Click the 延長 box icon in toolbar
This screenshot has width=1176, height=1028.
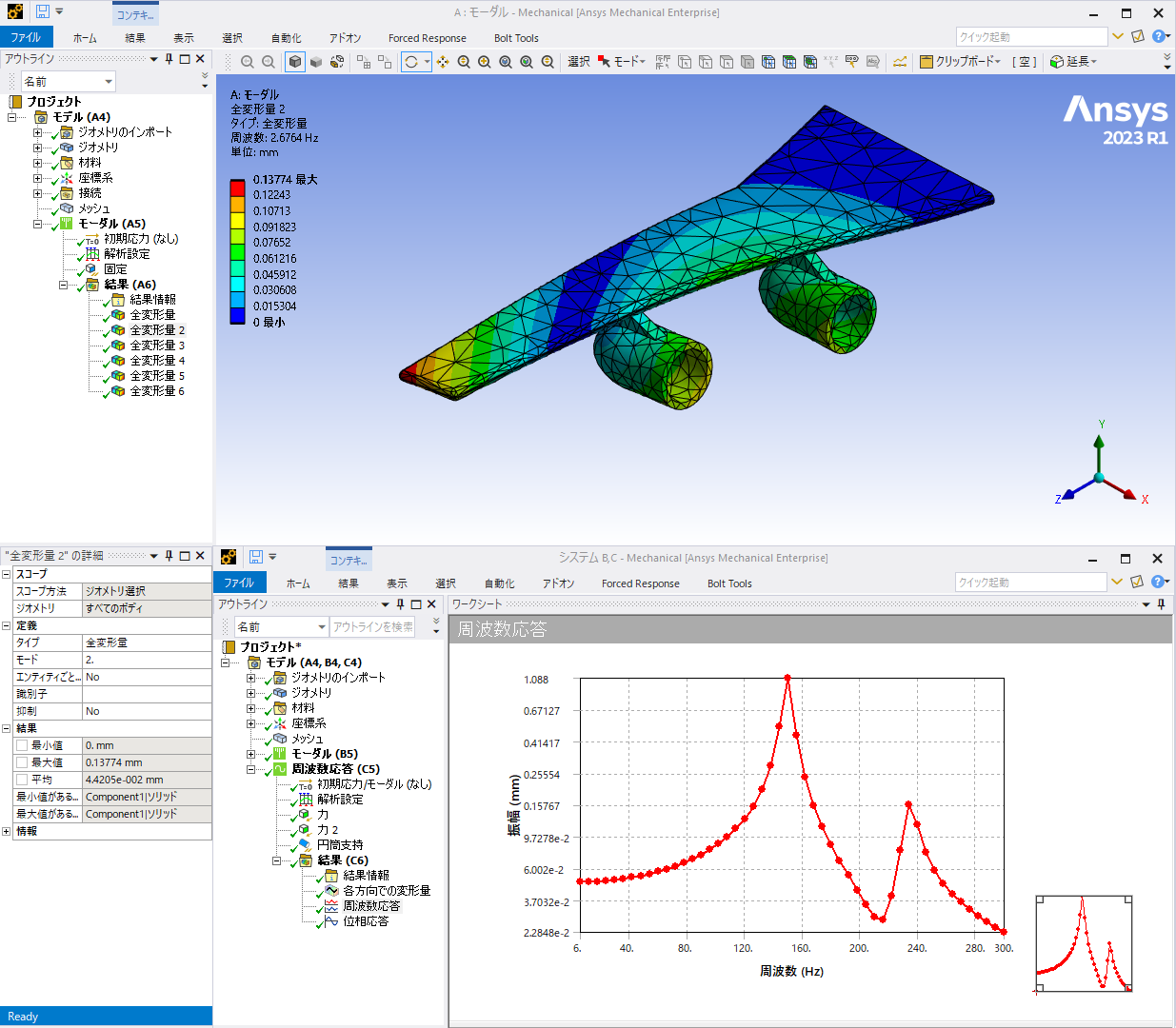1057,62
